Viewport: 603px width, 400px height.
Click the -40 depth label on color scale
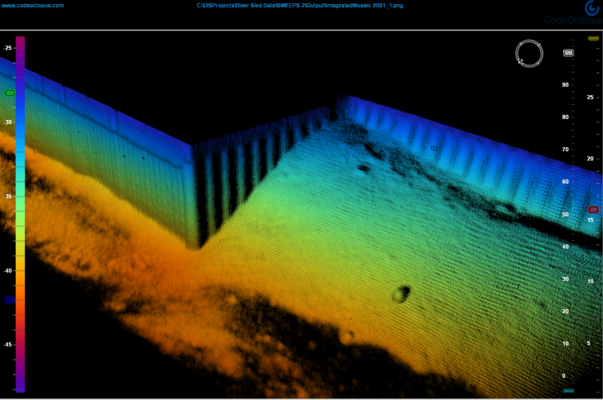[x=8, y=271]
